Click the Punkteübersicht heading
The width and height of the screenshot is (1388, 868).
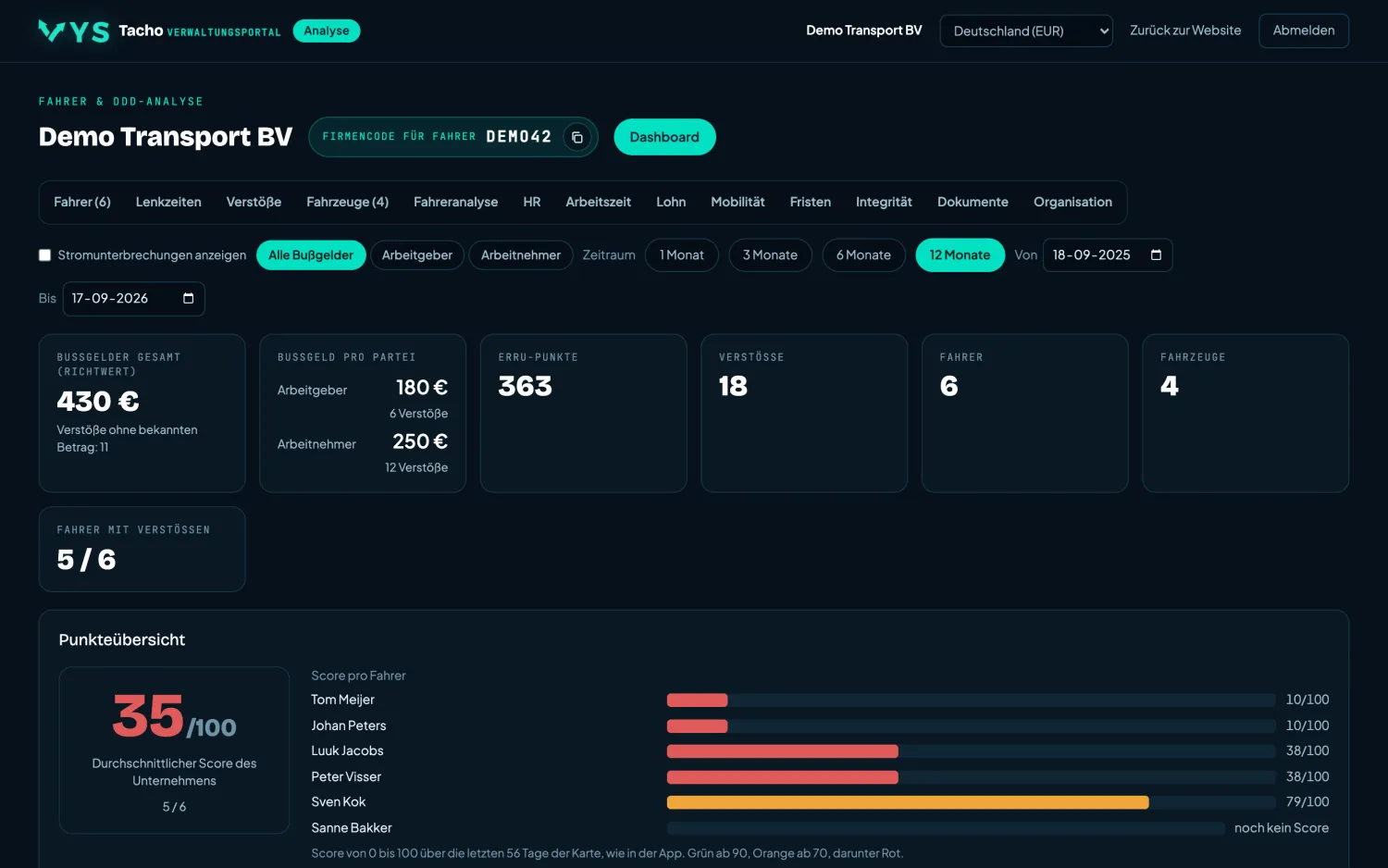(122, 640)
